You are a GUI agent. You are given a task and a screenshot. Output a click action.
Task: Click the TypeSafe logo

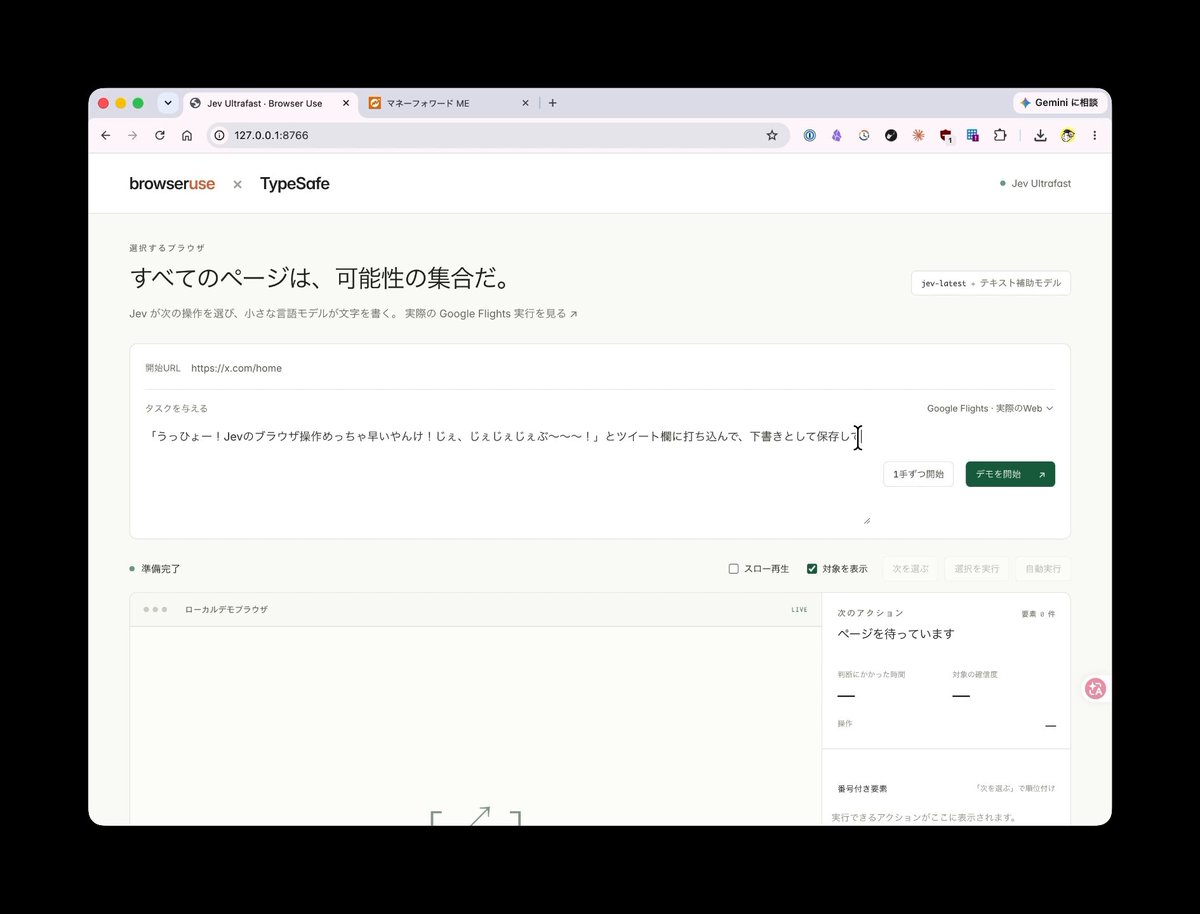point(295,184)
